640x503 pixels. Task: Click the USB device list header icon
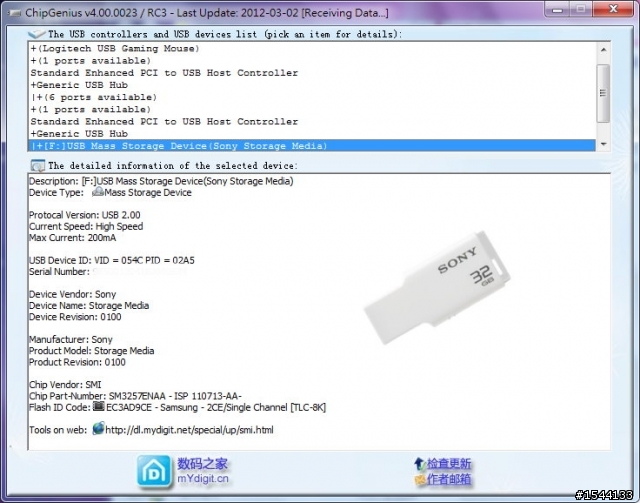pyautogui.click(x=37, y=34)
